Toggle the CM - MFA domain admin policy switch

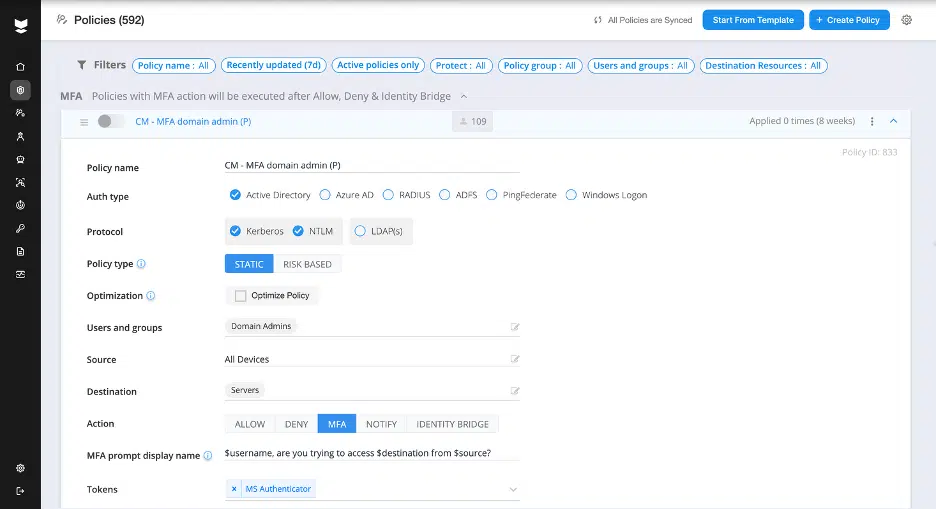[x=110, y=121]
